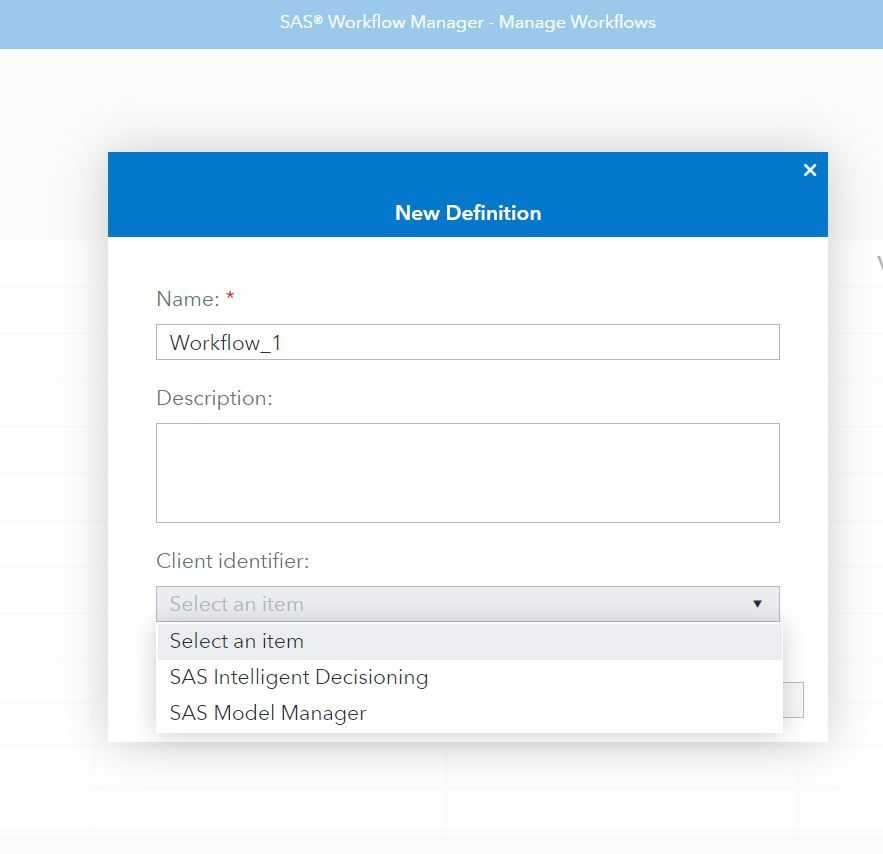Viewport: 883px width, 854px height.
Task: Click the cut-off column header at right edge
Action: pos(880,263)
